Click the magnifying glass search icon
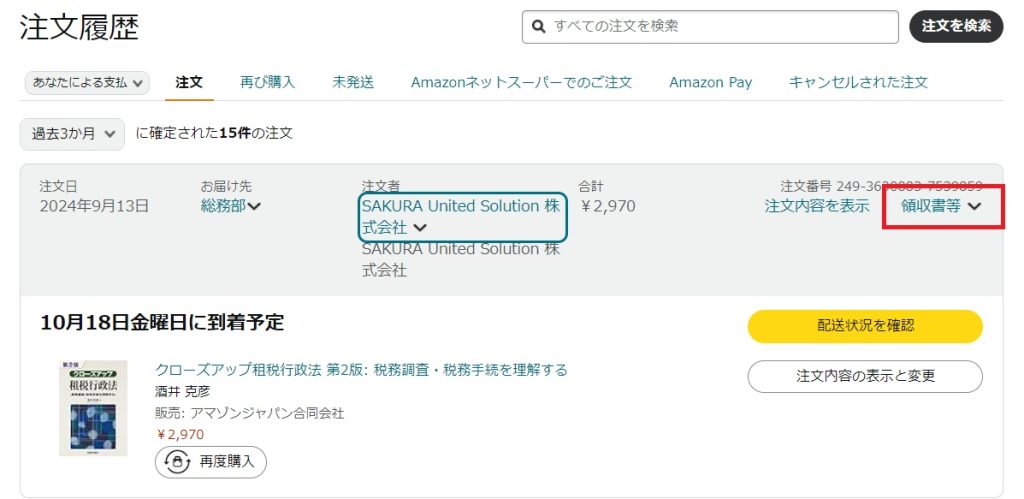 pyautogui.click(x=538, y=27)
